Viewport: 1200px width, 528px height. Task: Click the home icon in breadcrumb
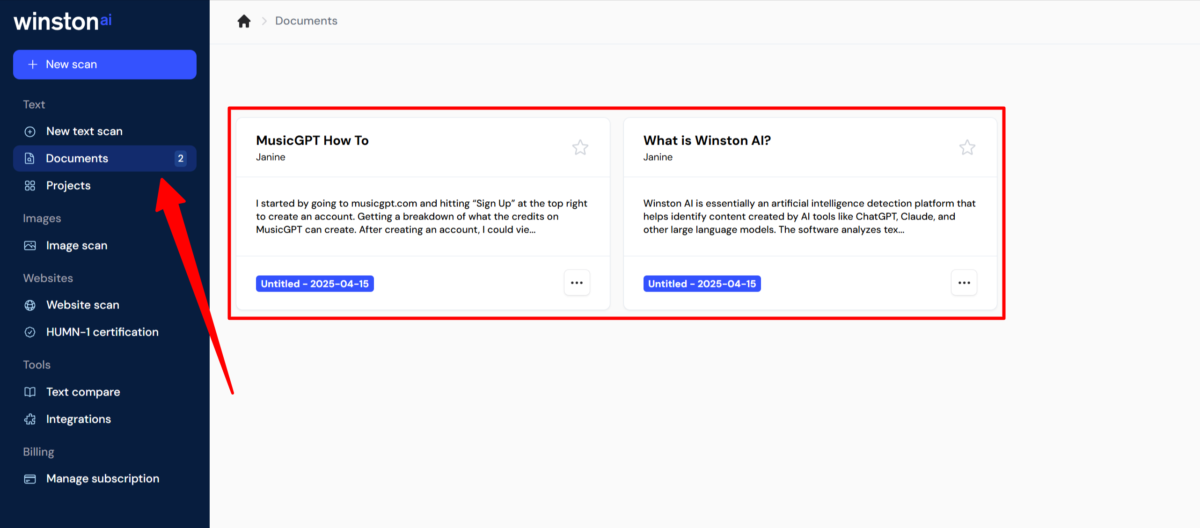click(x=244, y=21)
